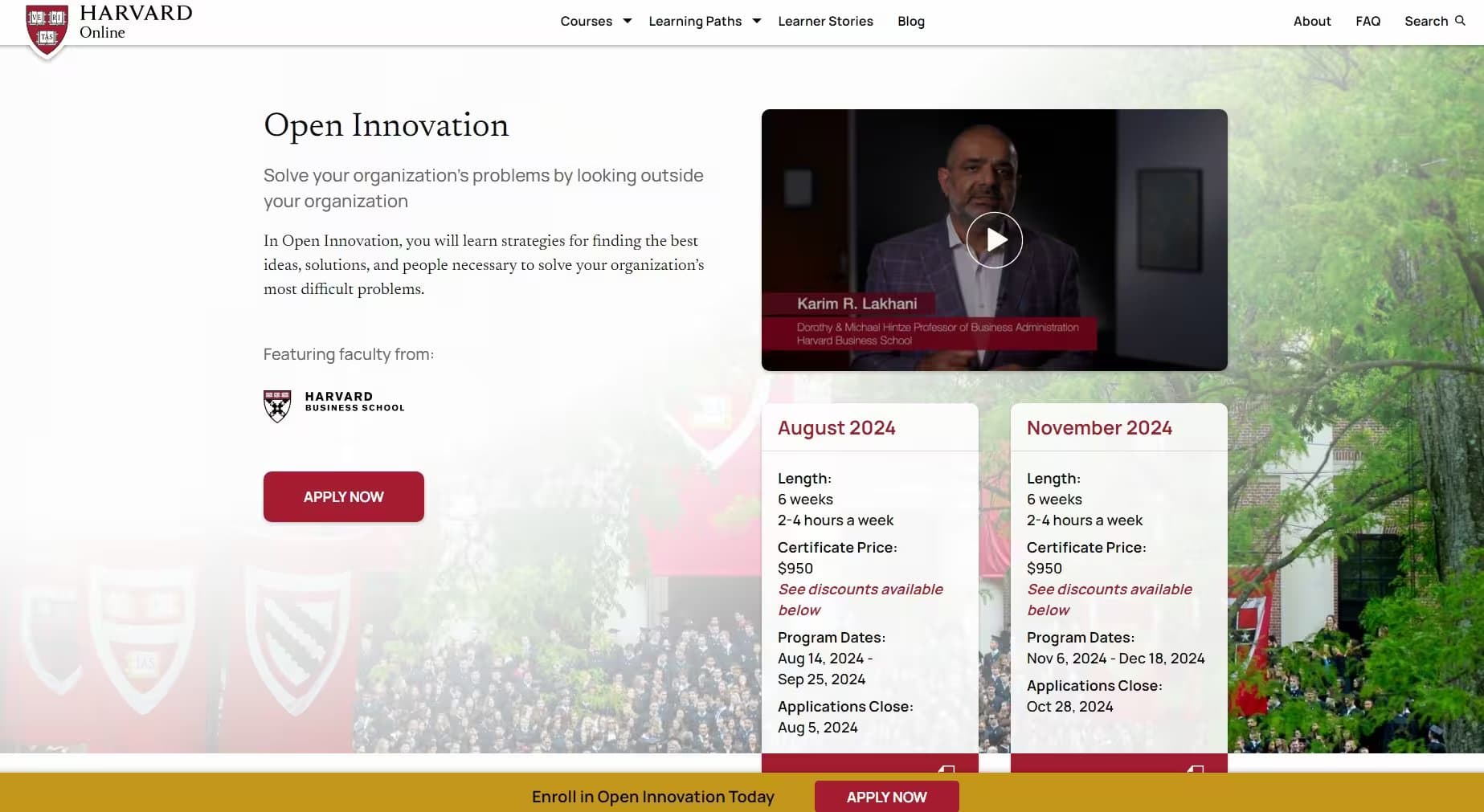Click the 'Oct 28, 2024' applications close date
This screenshot has width=1484, height=812.
(x=1069, y=707)
